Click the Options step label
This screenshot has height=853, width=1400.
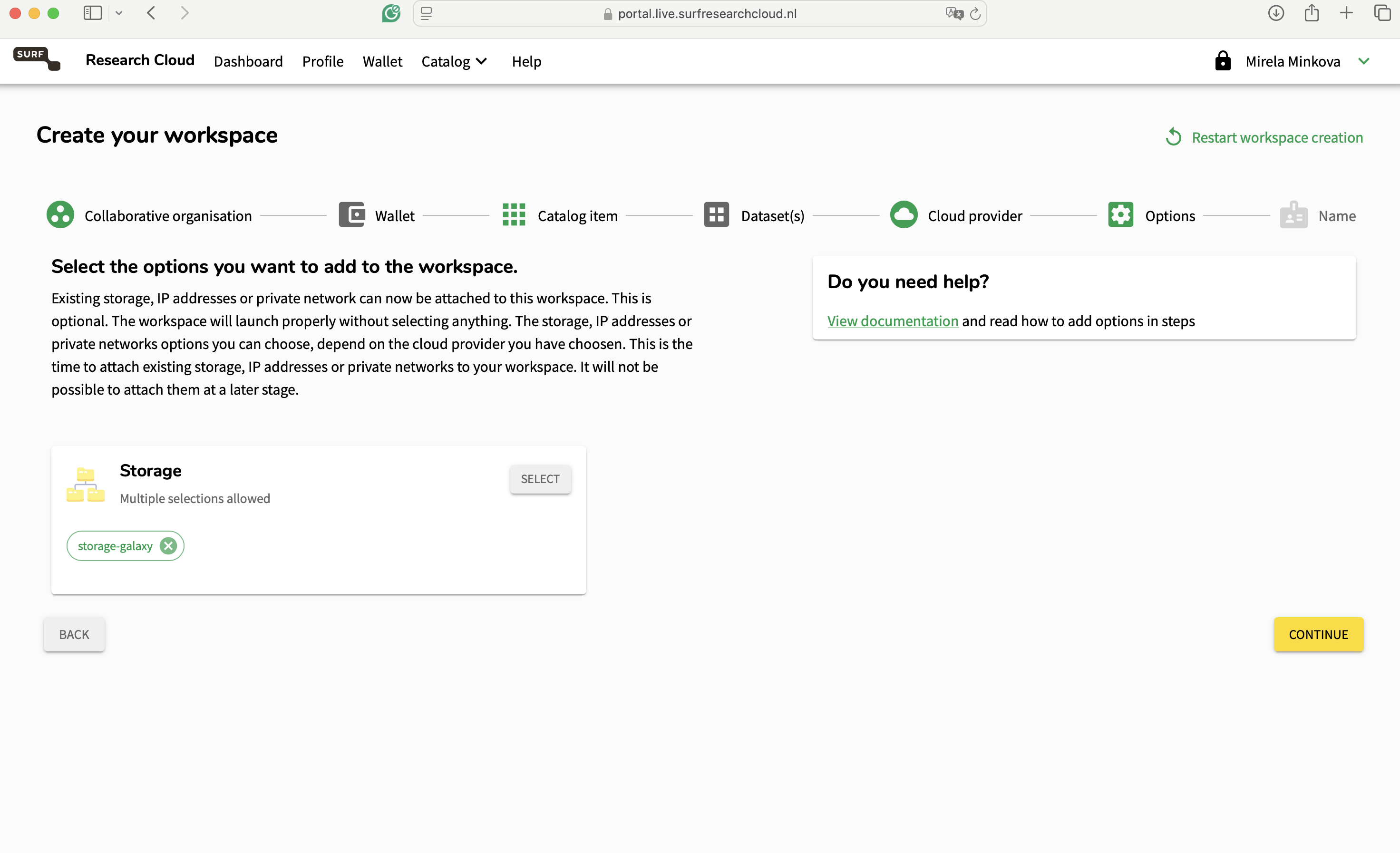[1170, 216]
